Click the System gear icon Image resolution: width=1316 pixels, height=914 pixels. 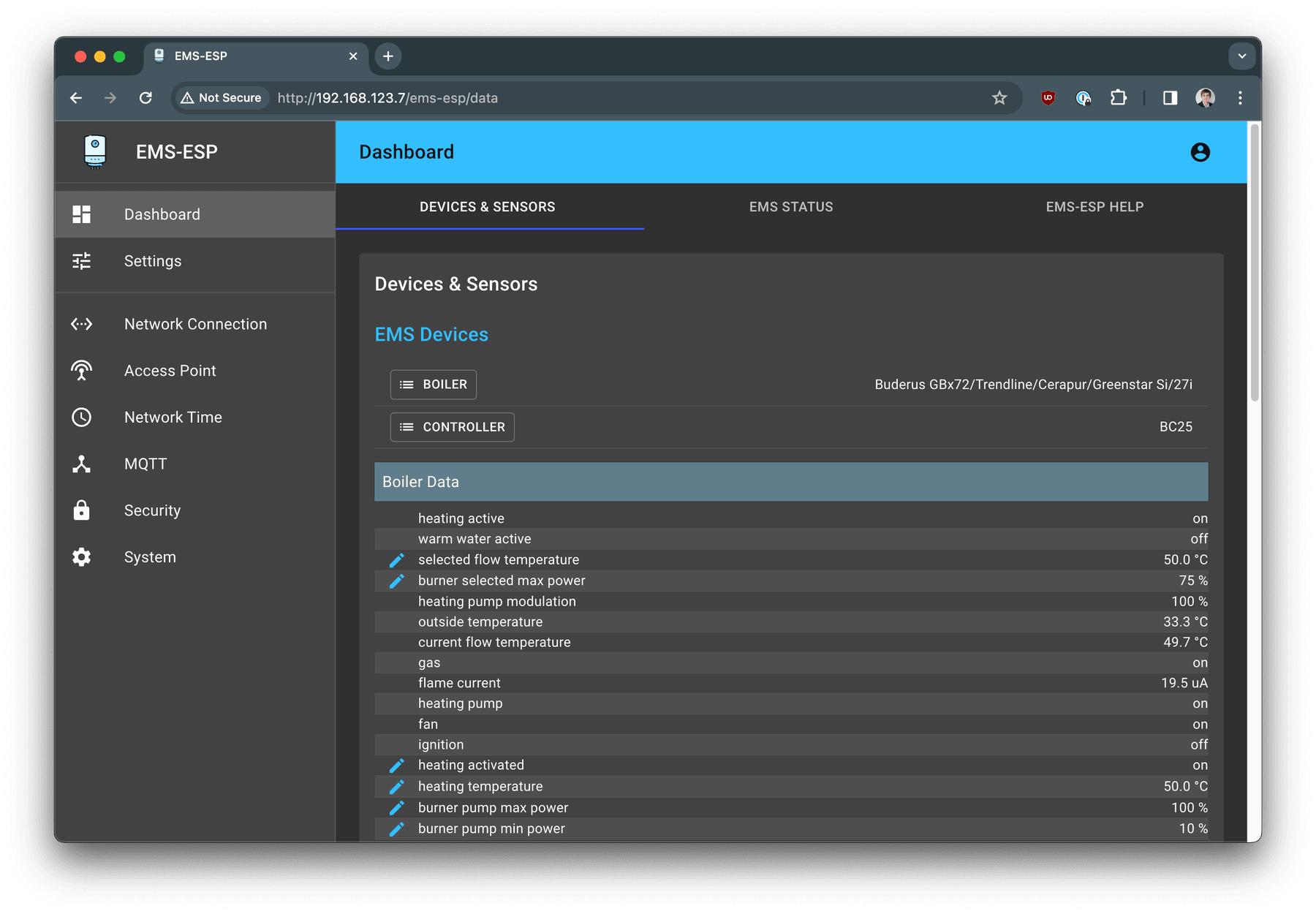tap(80, 556)
